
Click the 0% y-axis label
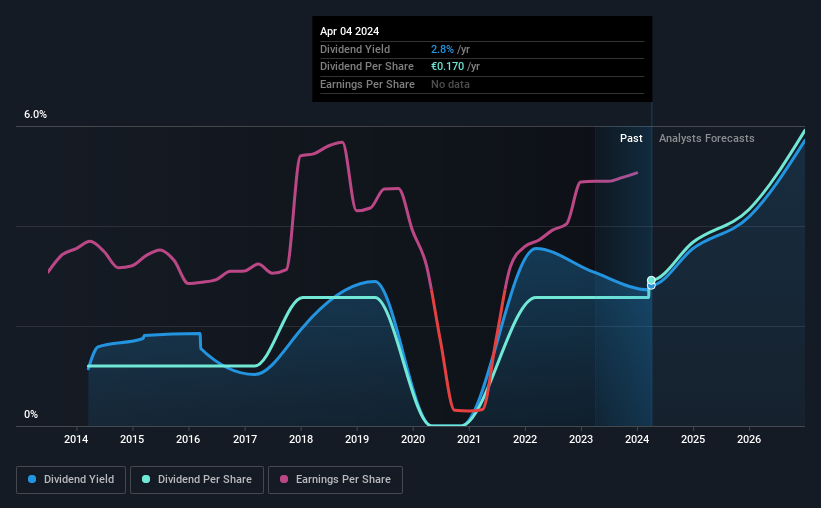tap(31, 414)
